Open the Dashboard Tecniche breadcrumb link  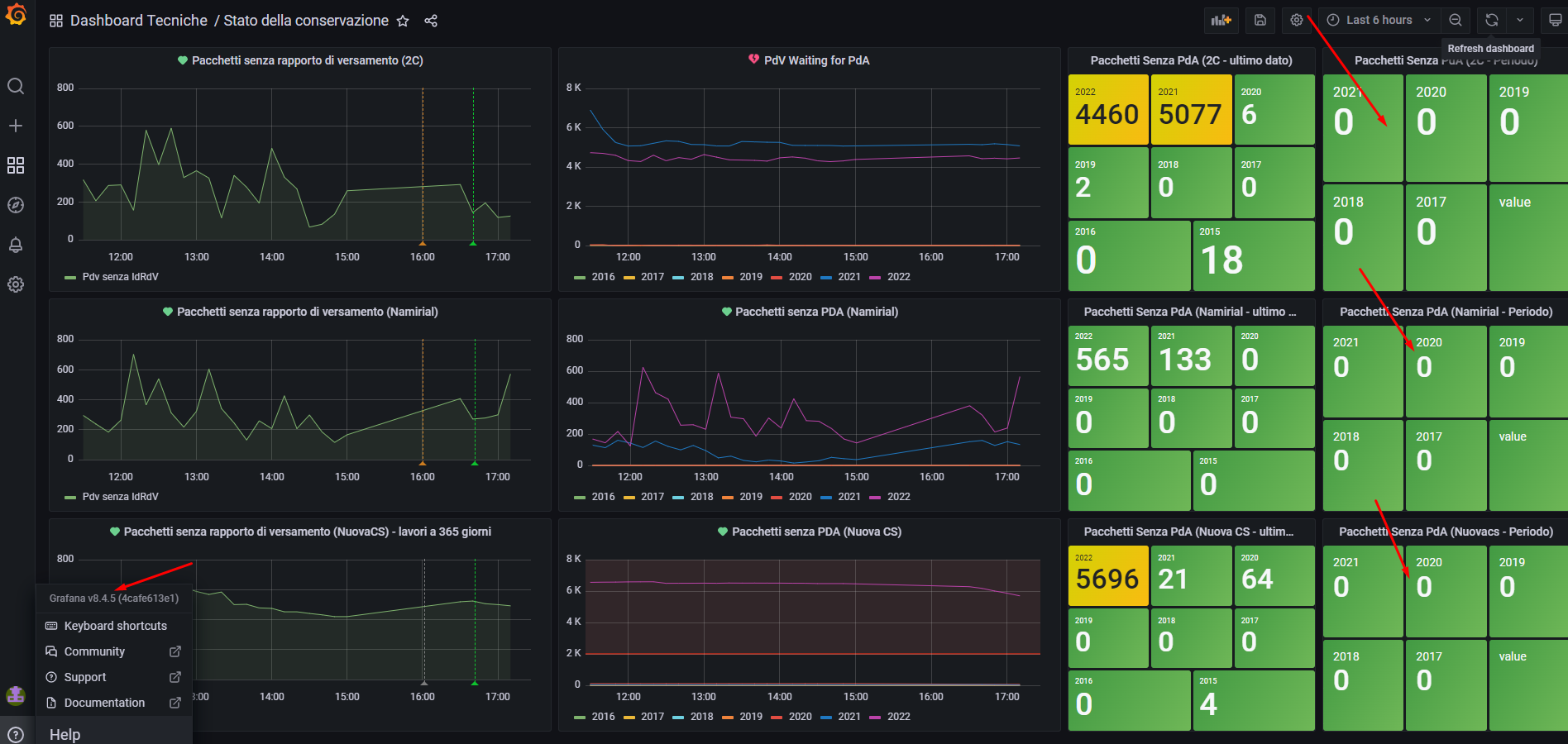click(x=138, y=20)
